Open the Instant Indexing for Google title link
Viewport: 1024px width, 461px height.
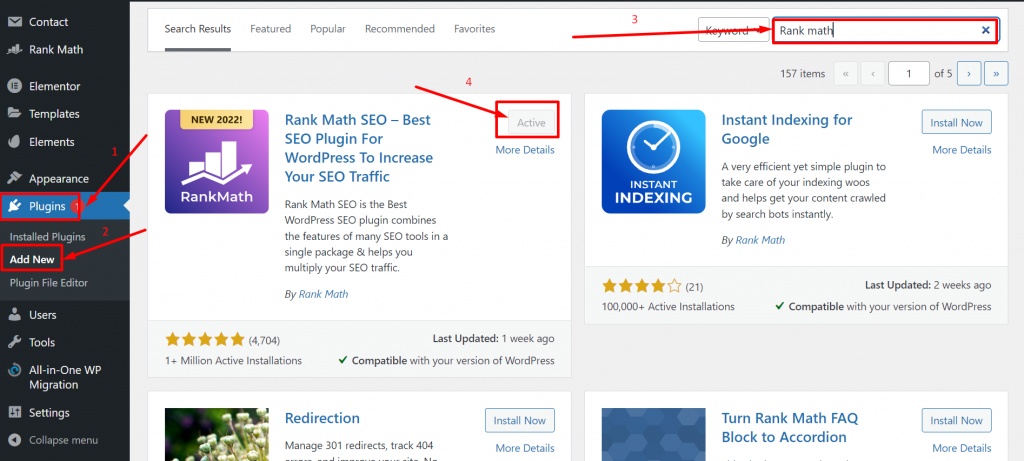point(787,129)
